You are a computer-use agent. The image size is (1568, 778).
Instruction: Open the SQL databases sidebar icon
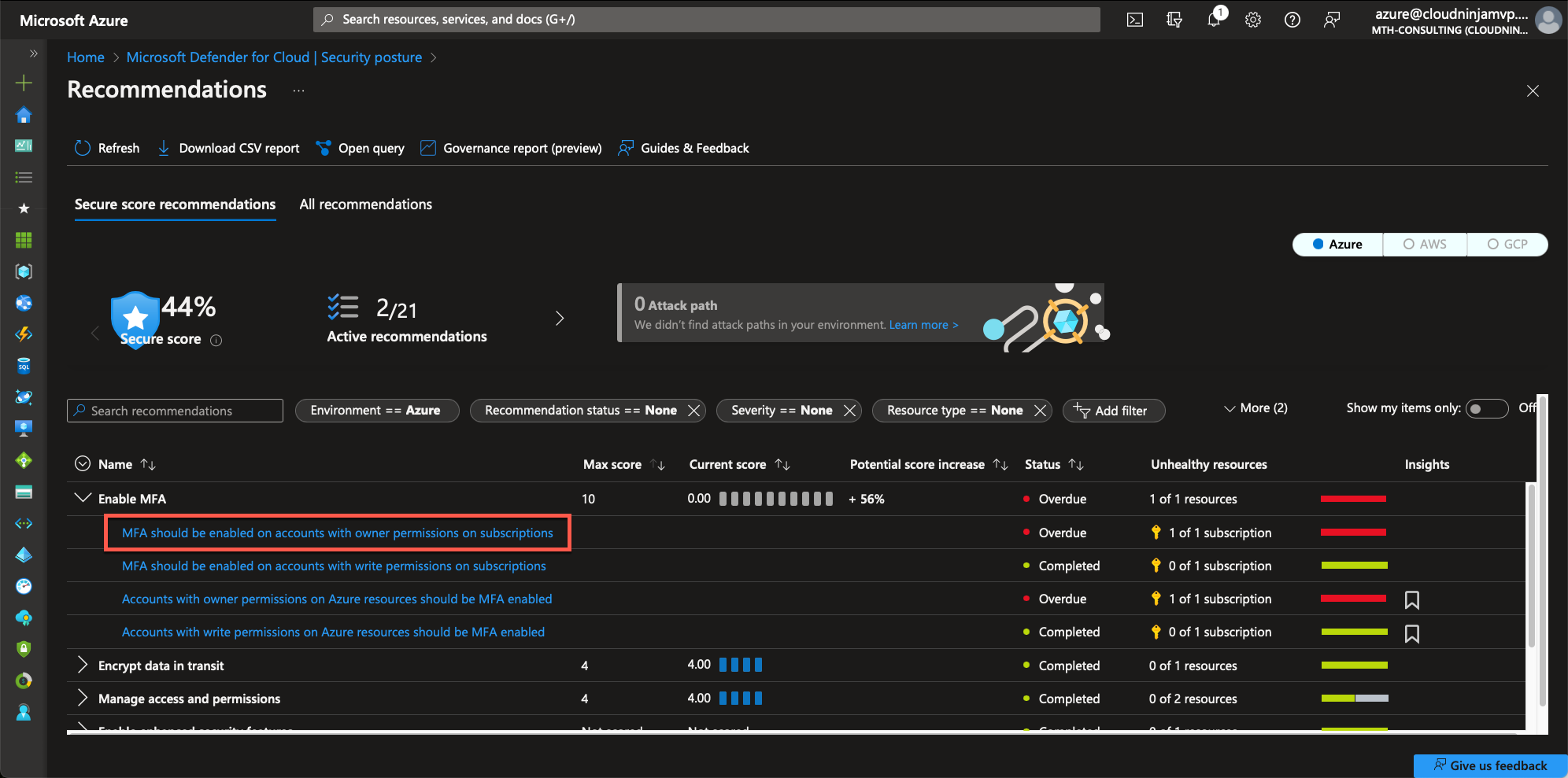(24, 366)
